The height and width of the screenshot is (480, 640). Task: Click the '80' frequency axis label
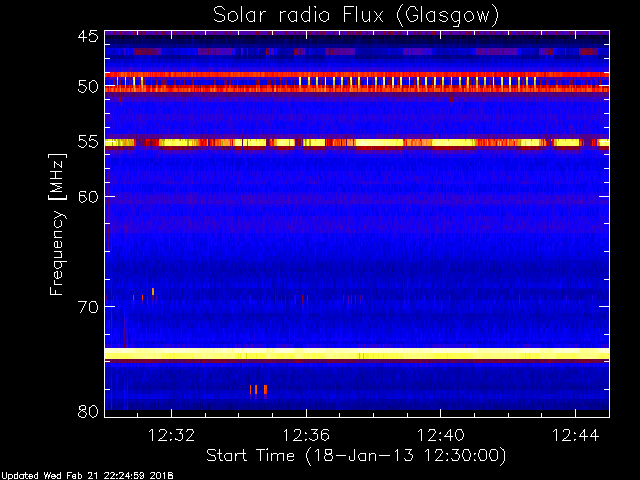point(88,411)
